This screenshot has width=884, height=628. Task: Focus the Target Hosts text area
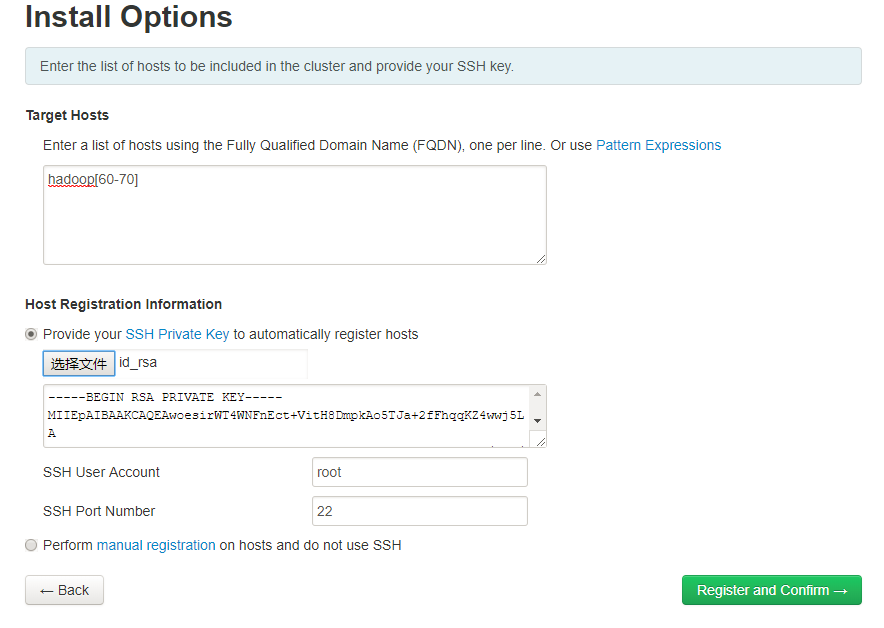(x=295, y=215)
